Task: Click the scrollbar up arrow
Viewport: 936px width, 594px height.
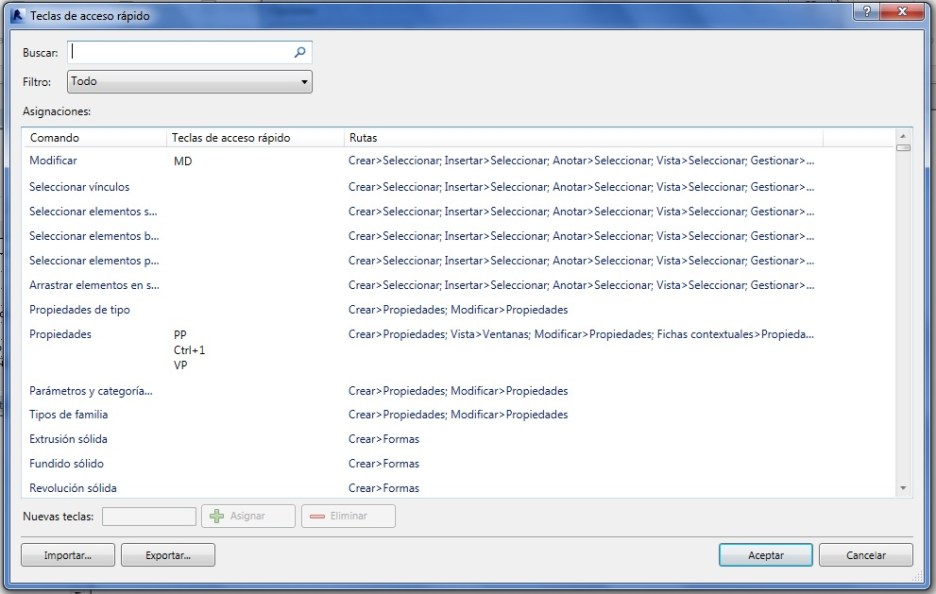Action: (x=903, y=136)
